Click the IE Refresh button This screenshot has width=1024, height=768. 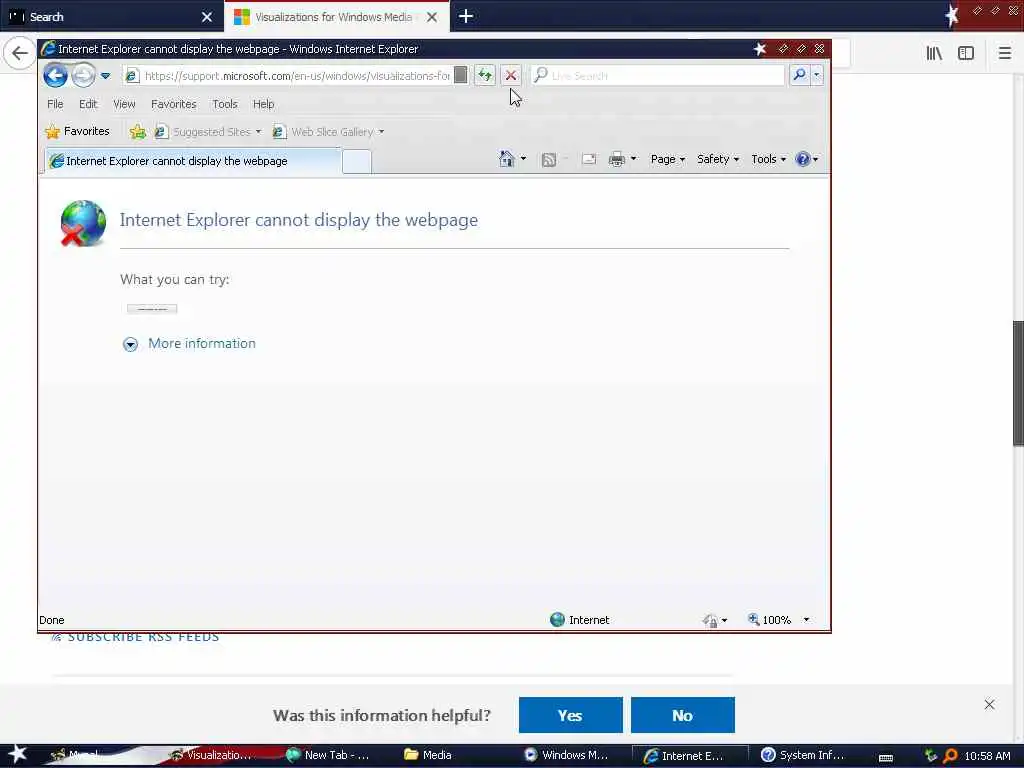point(485,76)
